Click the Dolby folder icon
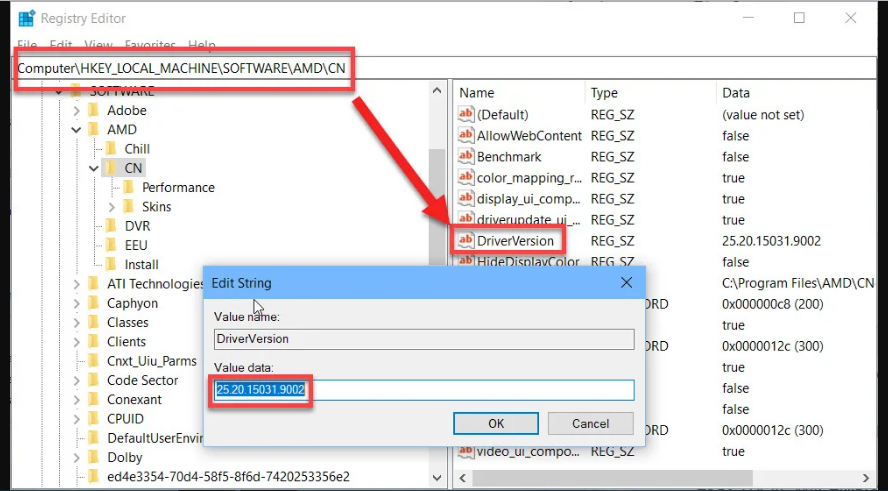 (94, 456)
